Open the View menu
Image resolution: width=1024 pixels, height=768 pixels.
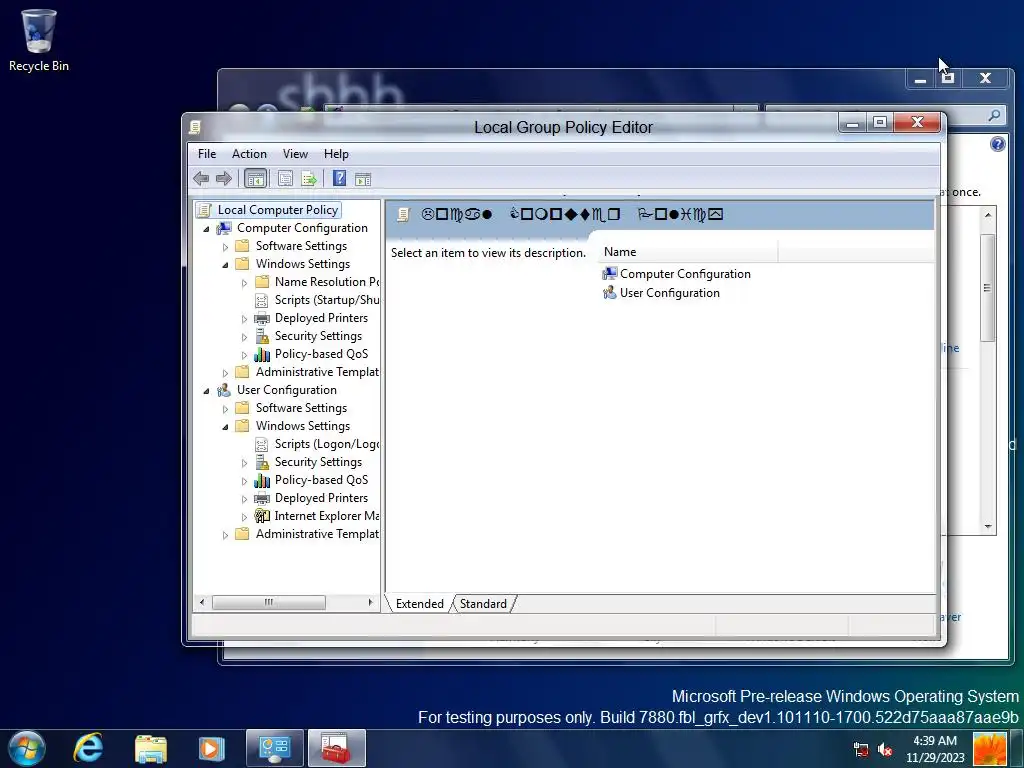click(295, 154)
